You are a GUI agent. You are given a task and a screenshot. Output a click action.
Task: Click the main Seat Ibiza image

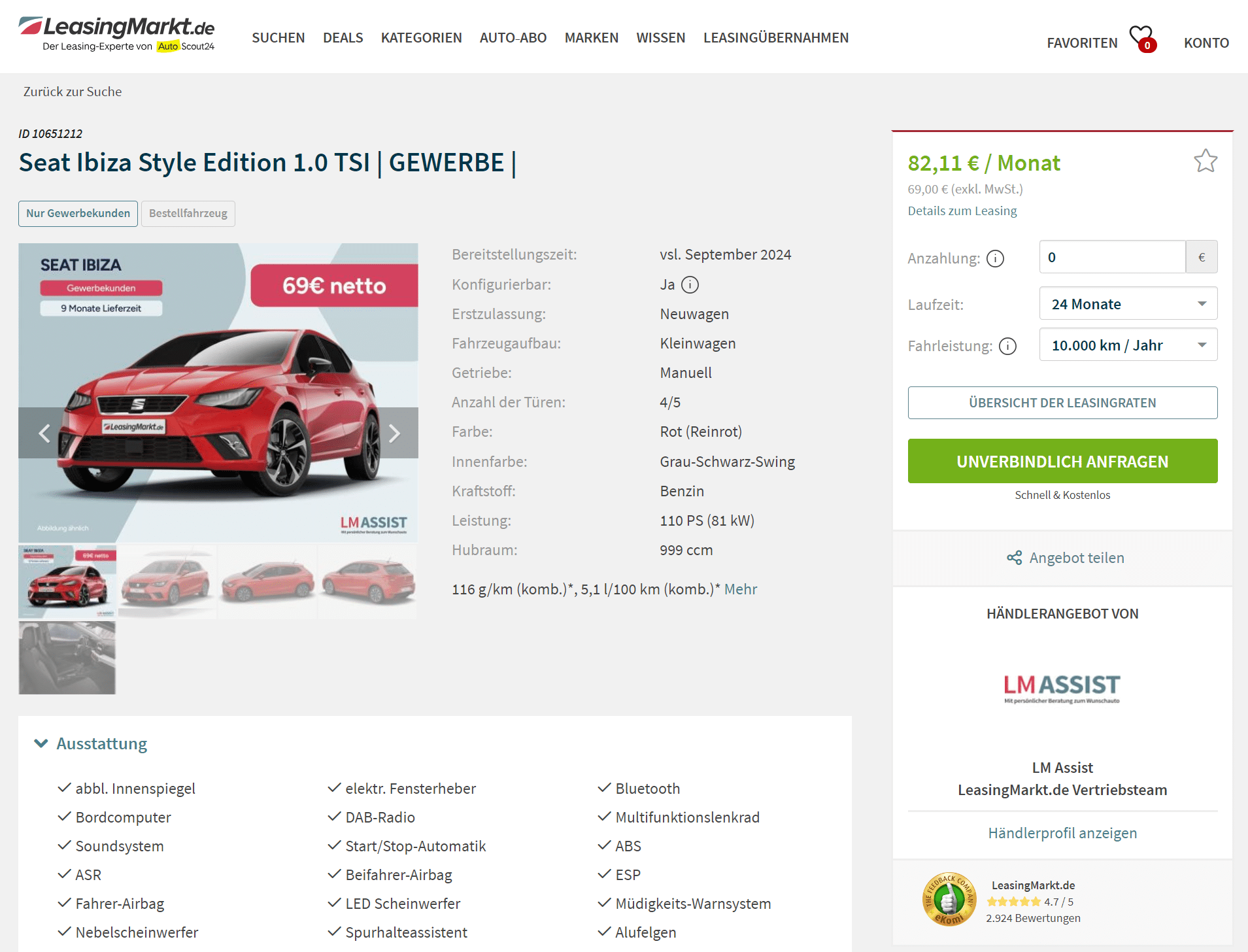tap(218, 392)
